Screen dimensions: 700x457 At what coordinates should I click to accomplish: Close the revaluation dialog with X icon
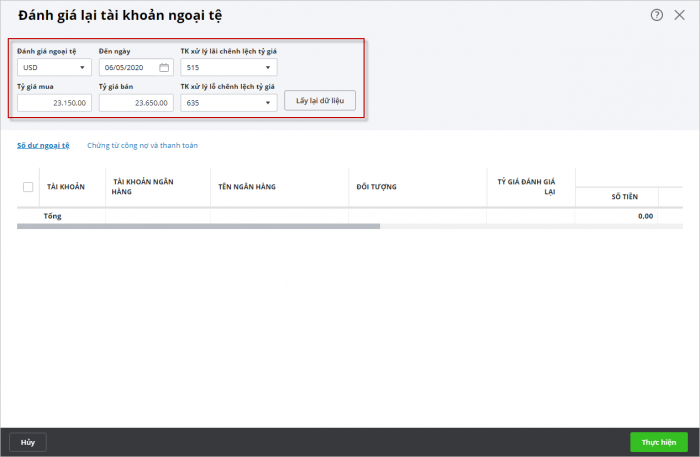click(680, 15)
